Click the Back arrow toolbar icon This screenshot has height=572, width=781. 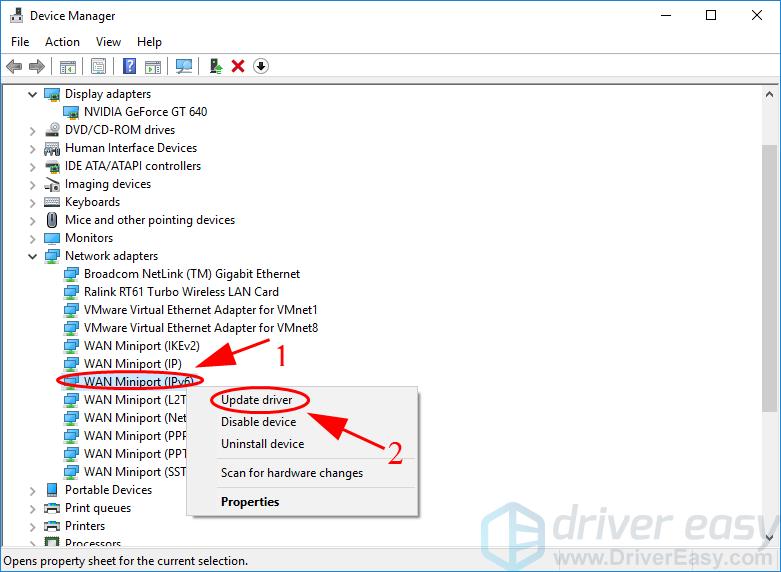14,67
